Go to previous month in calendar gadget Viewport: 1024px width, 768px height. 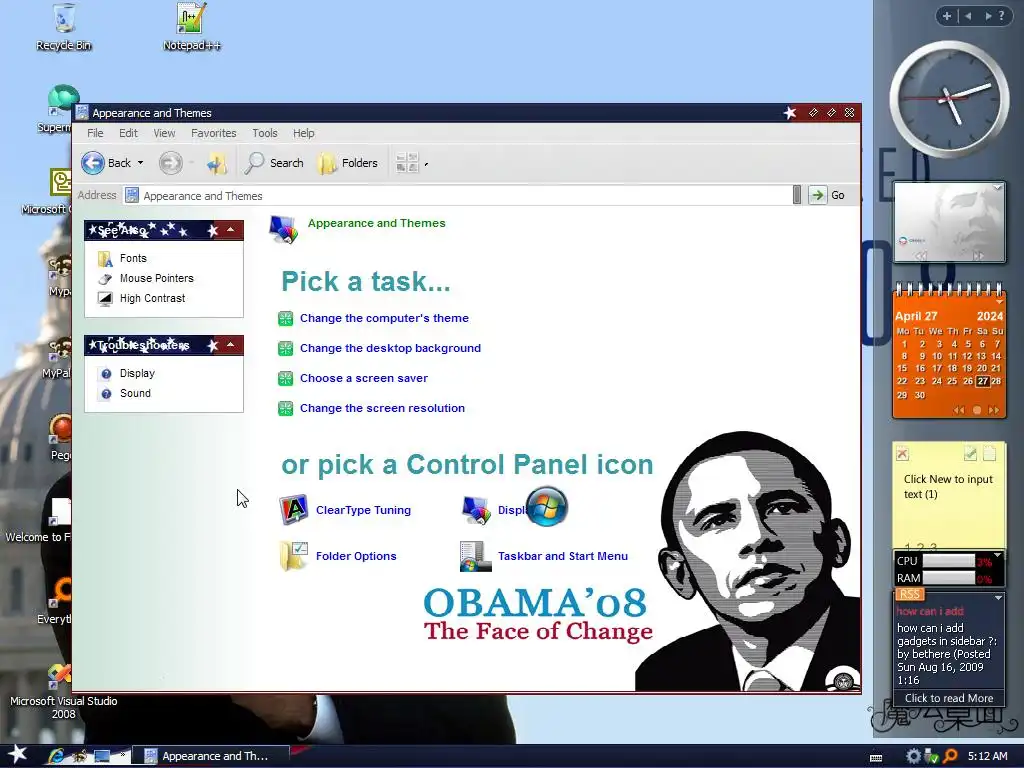[x=959, y=410]
